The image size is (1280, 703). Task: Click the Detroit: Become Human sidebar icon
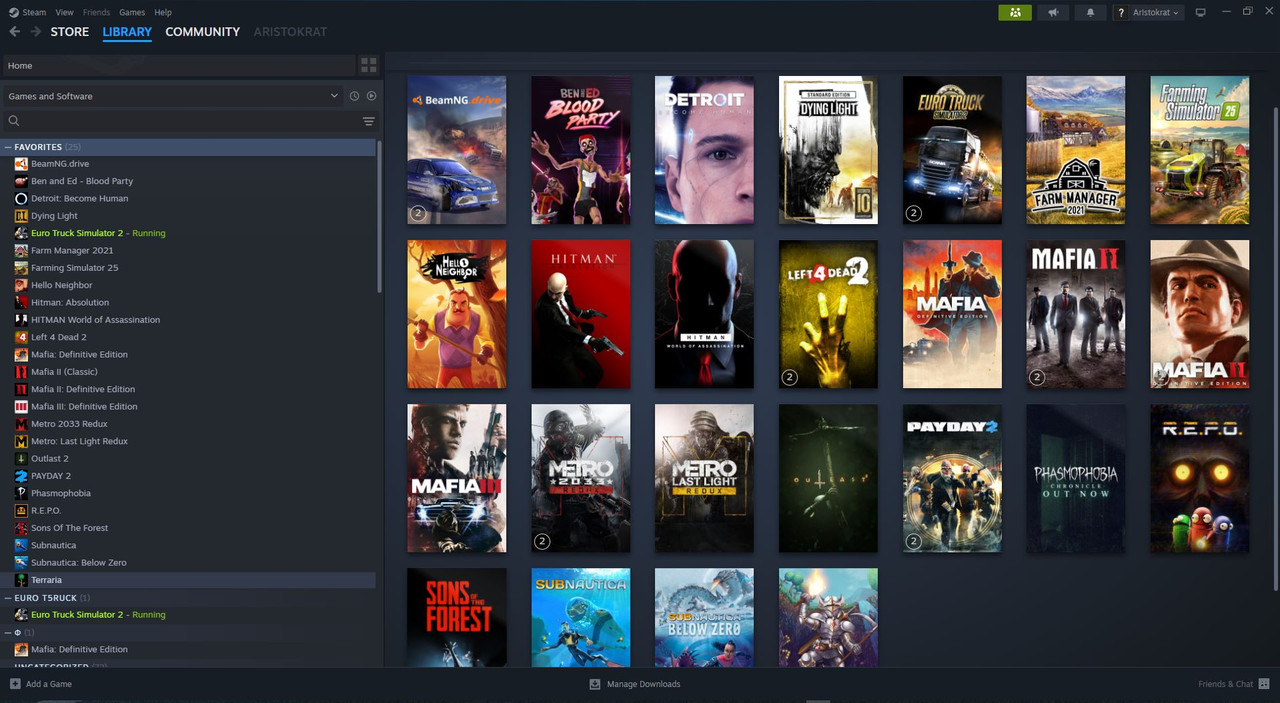pyautogui.click(x=21, y=198)
